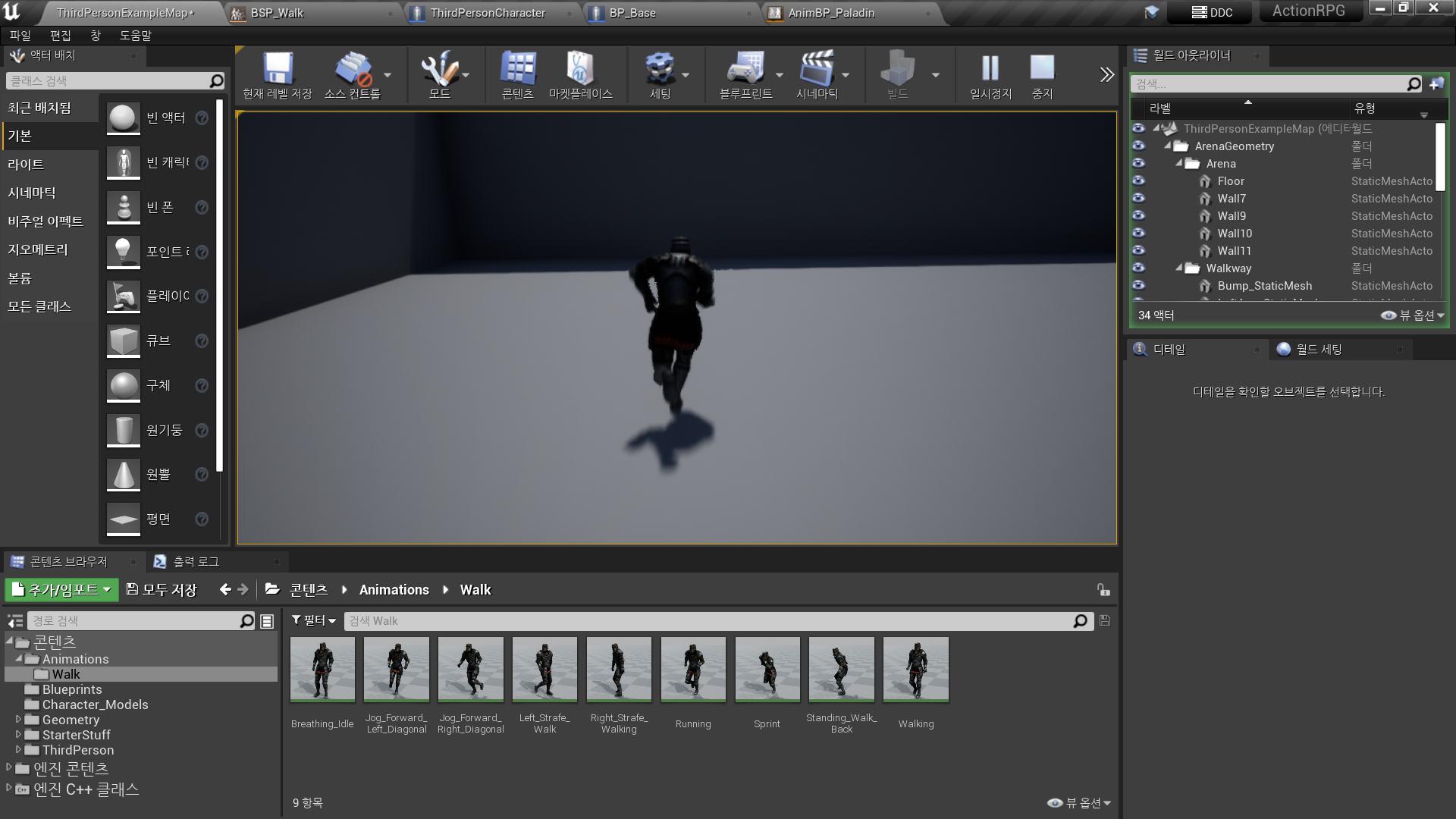1456x819 pixels.
Task: Hide the Wall10 actor via eye icon
Action: (1138, 234)
